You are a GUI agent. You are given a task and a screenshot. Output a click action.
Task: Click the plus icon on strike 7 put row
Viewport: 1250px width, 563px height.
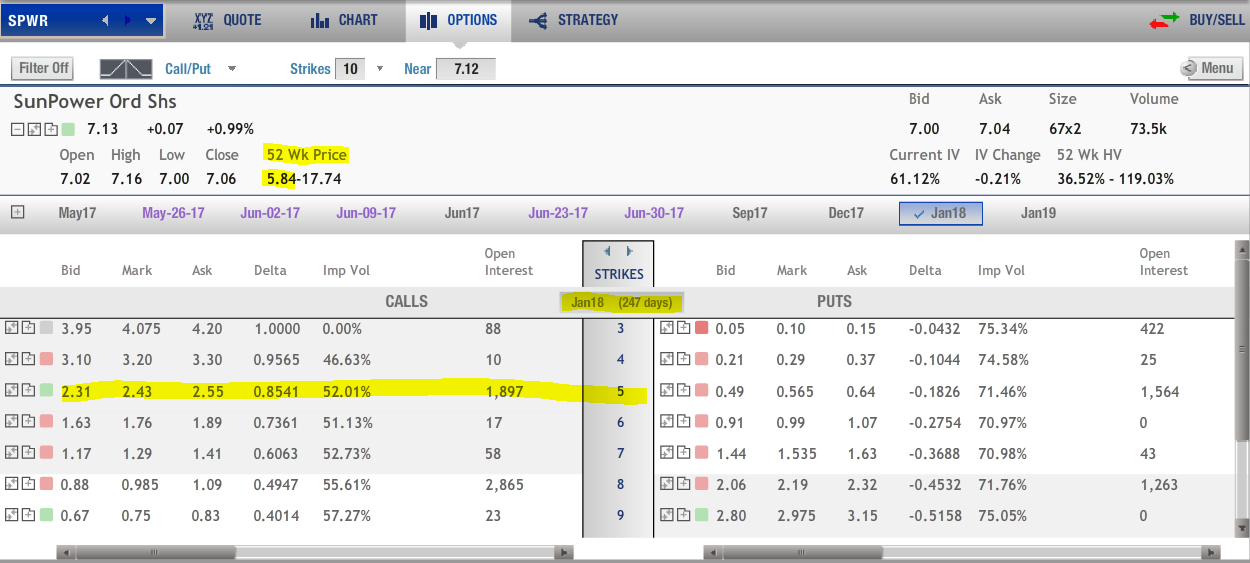click(x=683, y=453)
